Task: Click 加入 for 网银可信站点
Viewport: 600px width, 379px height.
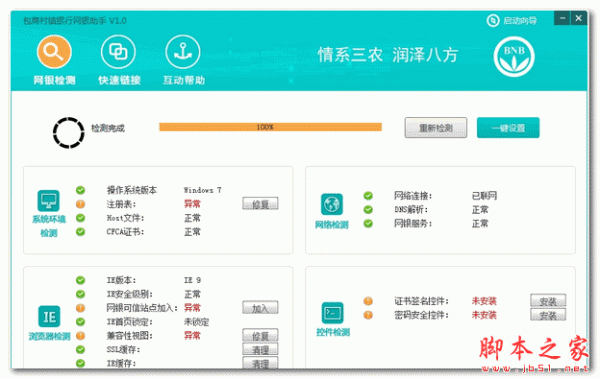Action: (260, 308)
